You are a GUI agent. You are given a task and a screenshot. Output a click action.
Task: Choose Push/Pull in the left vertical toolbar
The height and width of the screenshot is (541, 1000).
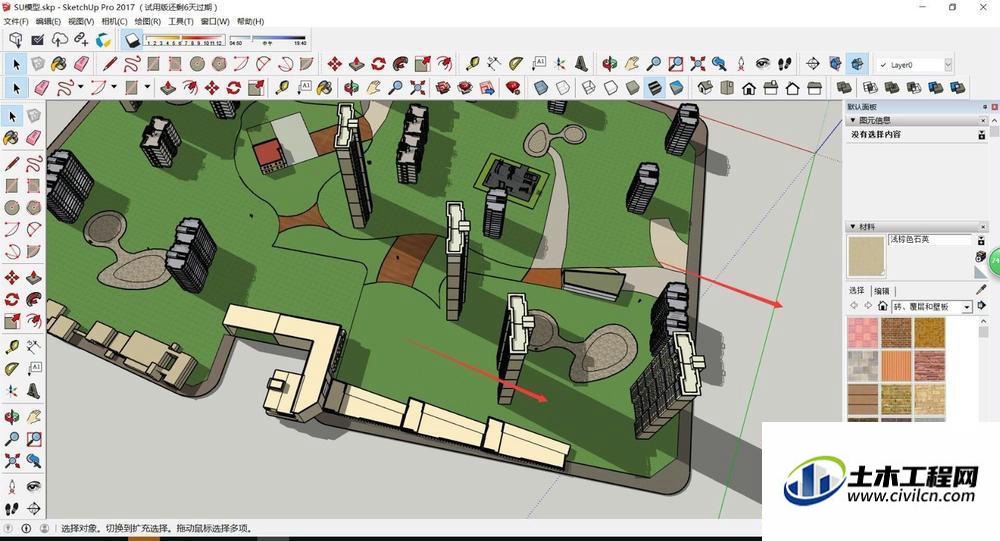(33, 278)
